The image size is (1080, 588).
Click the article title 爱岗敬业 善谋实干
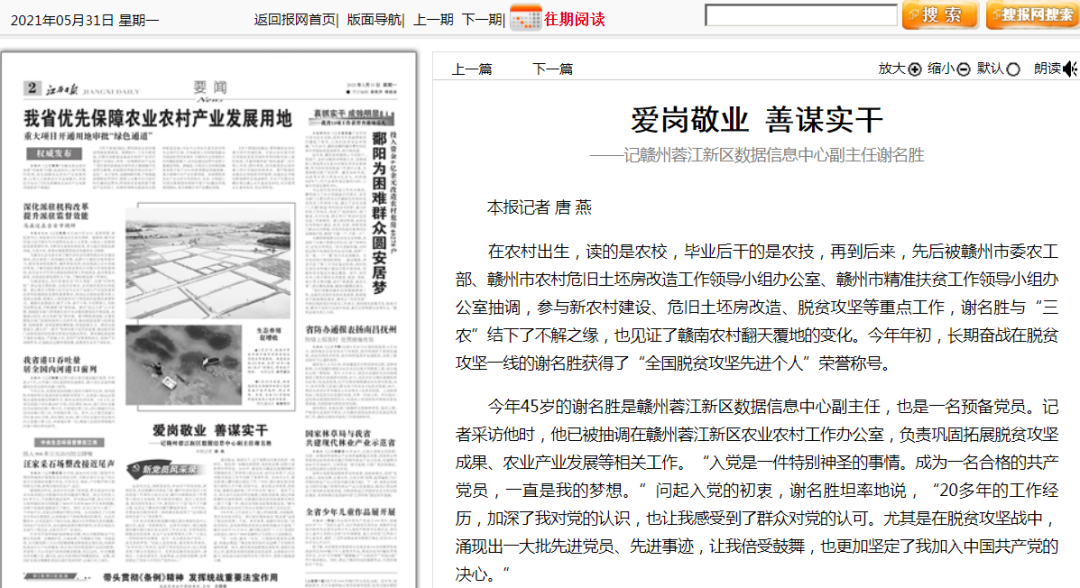pos(756,120)
